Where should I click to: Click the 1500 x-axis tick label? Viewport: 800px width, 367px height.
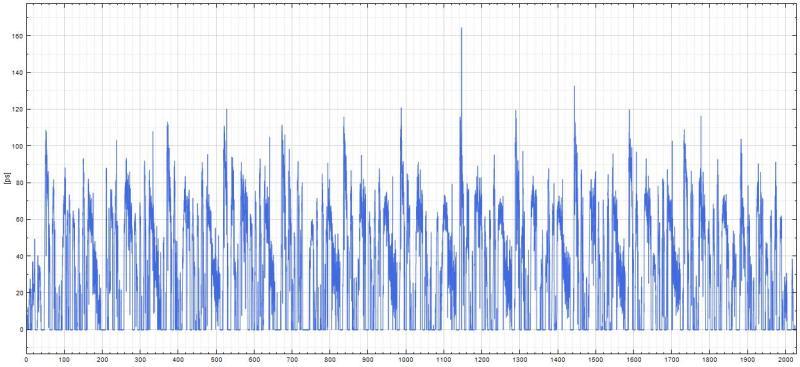[x=596, y=360]
